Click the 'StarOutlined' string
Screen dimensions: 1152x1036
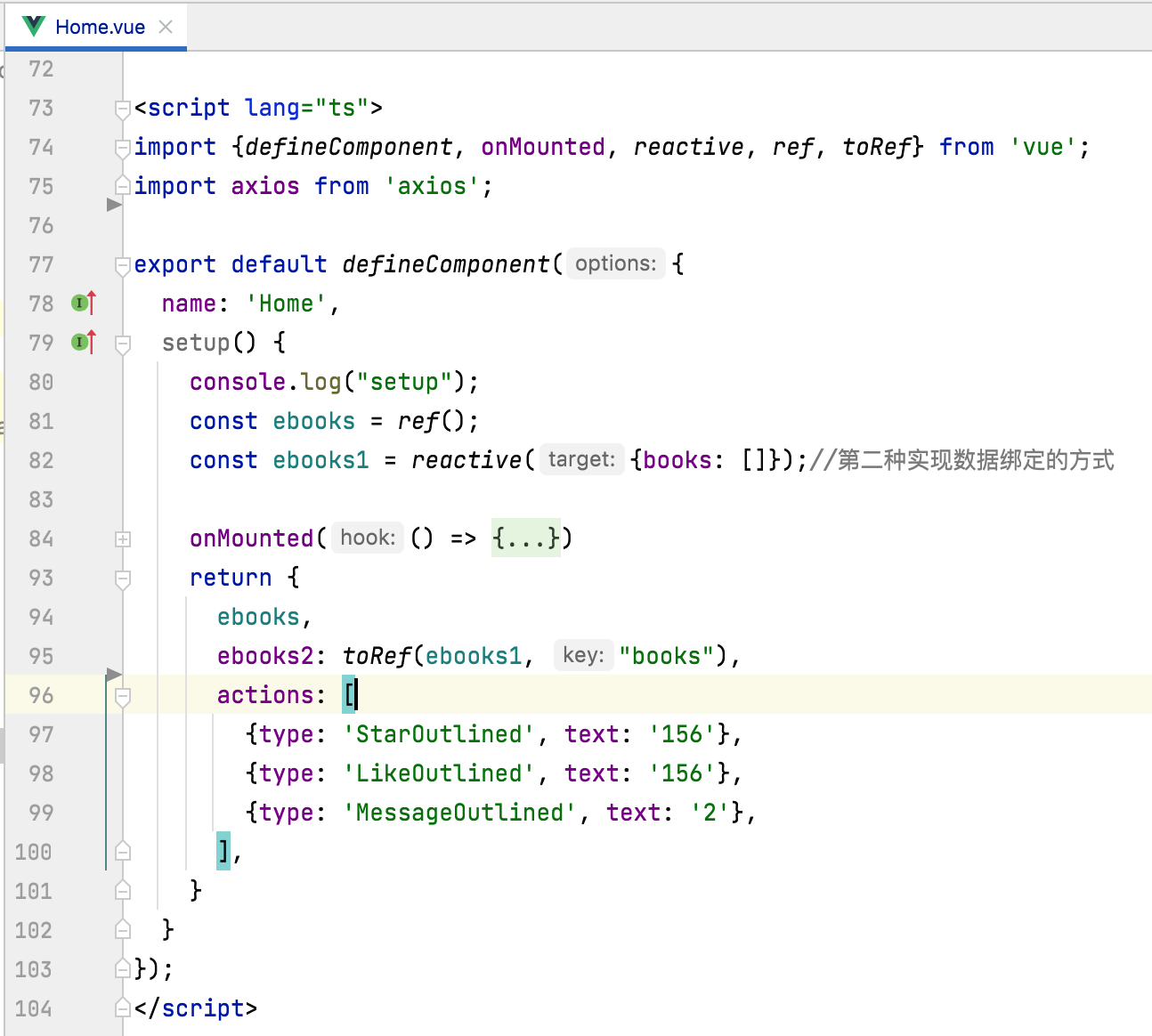(439, 734)
